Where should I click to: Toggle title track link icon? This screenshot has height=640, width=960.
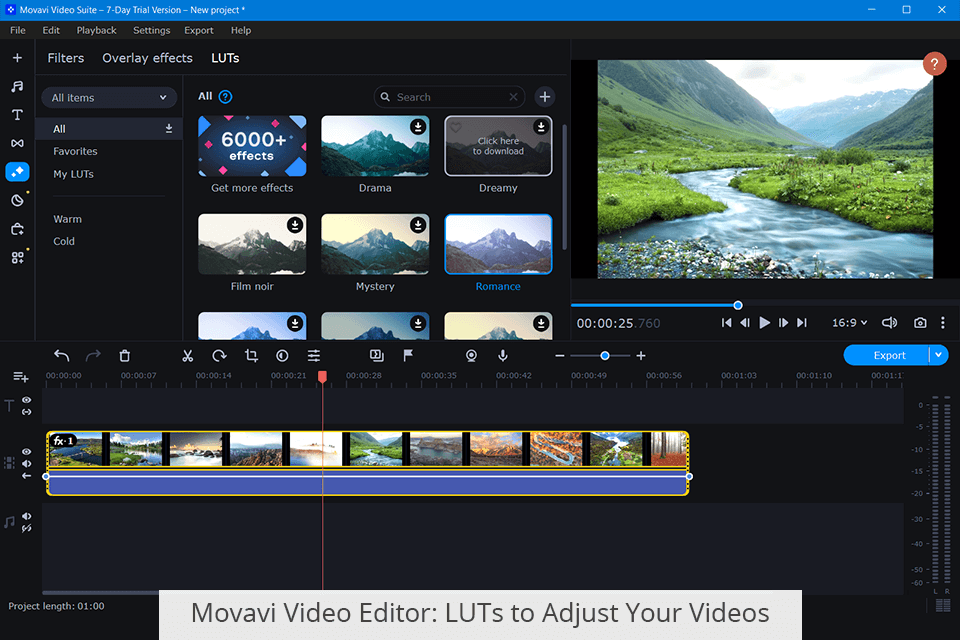27,412
